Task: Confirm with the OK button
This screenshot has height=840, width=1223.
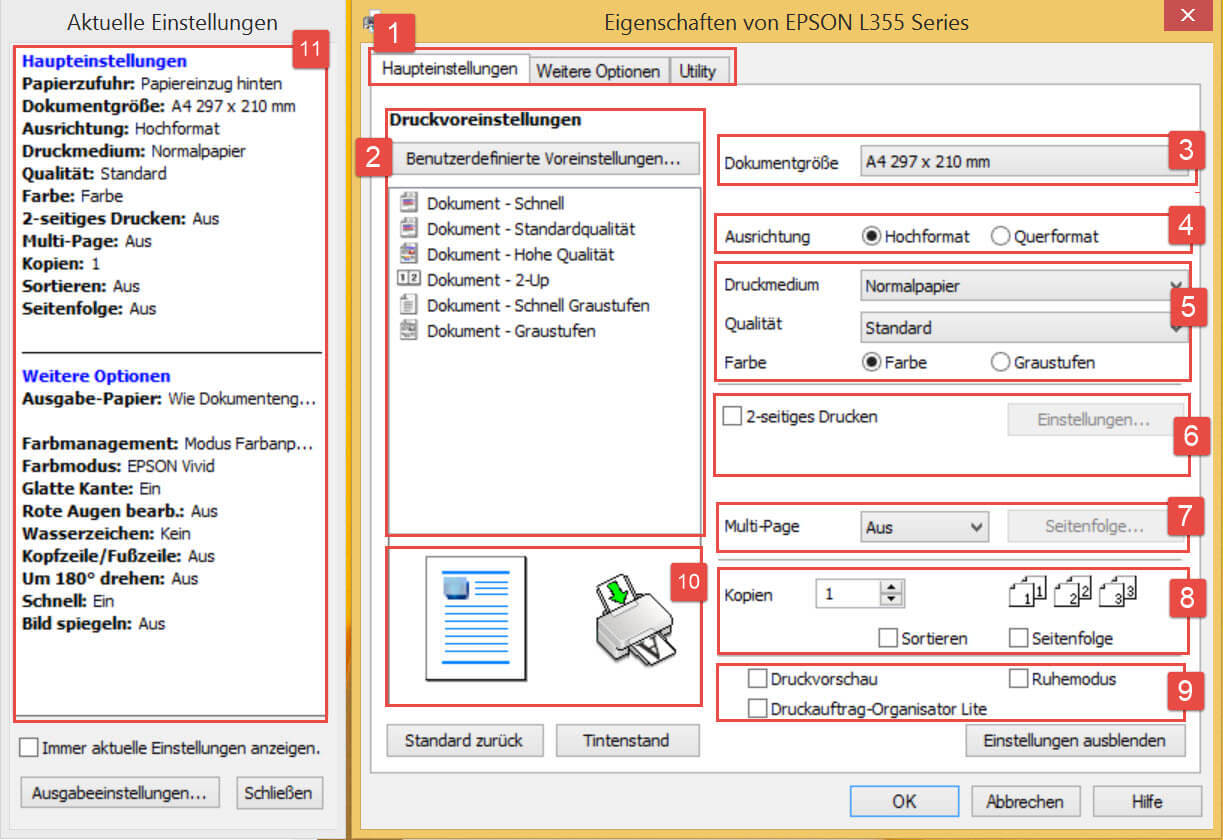Action: click(904, 801)
